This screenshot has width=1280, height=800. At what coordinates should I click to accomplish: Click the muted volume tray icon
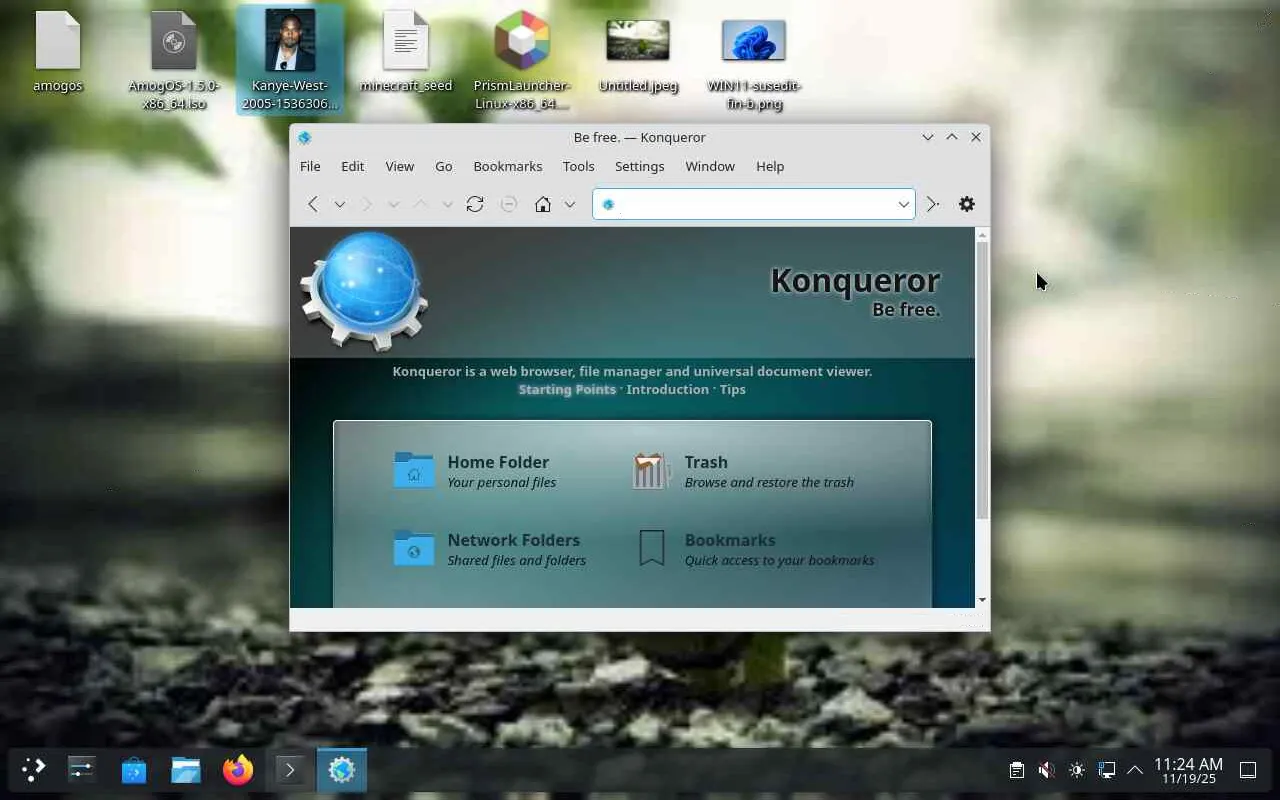coord(1046,770)
